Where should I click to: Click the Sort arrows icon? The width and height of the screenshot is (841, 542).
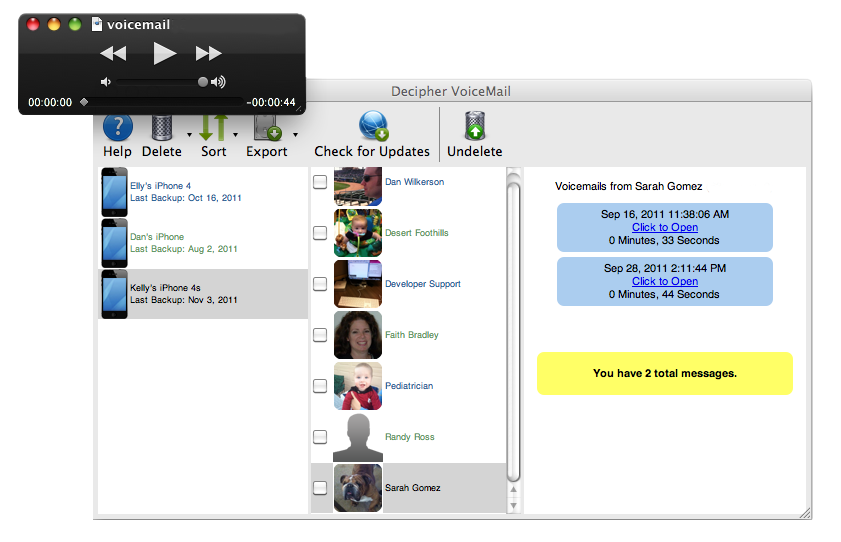tap(213, 127)
